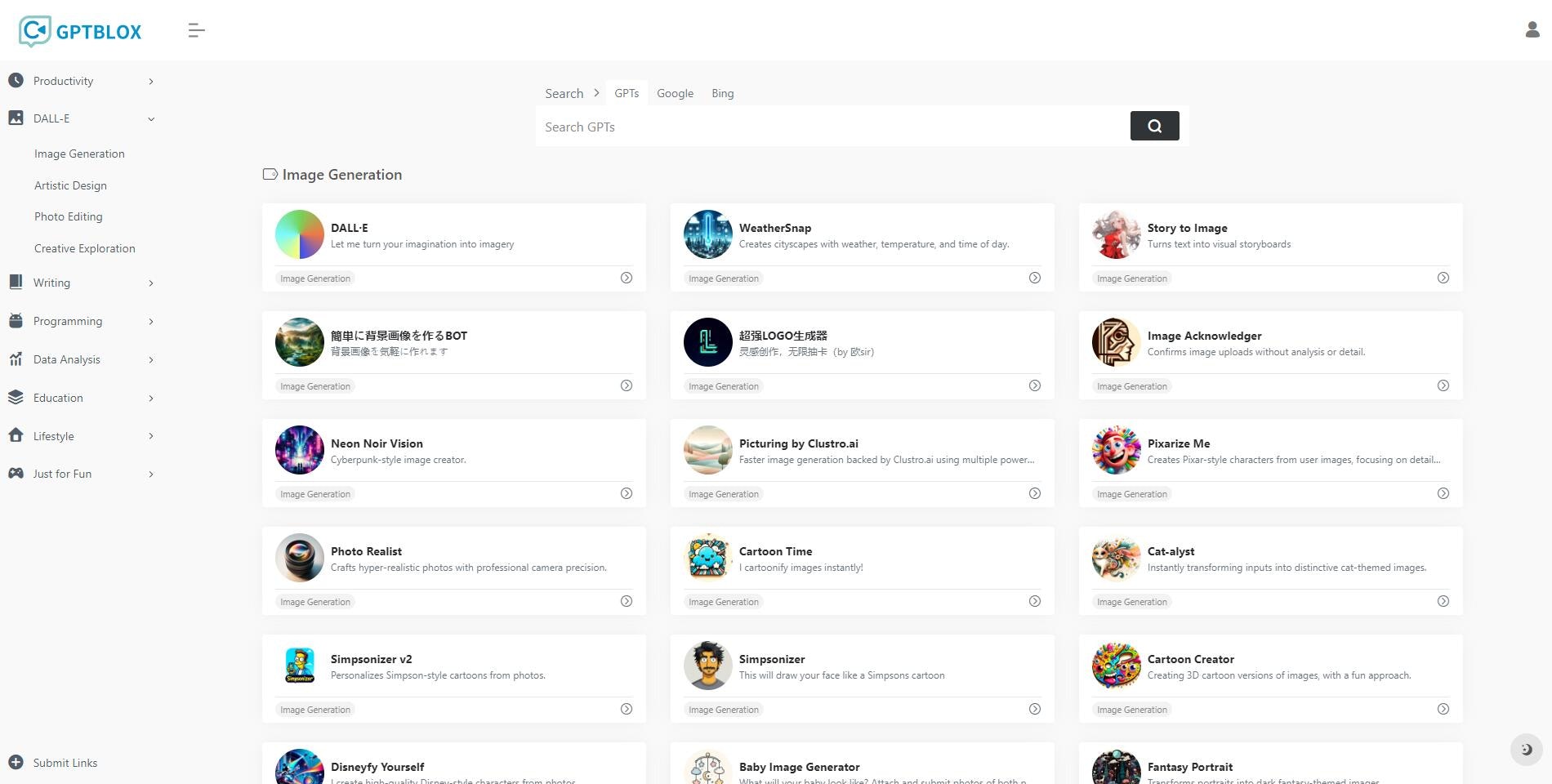Image resolution: width=1552 pixels, height=784 pixels.
Task: Open arrow icon on Pixarize Me card
Action: [1443, 493]
